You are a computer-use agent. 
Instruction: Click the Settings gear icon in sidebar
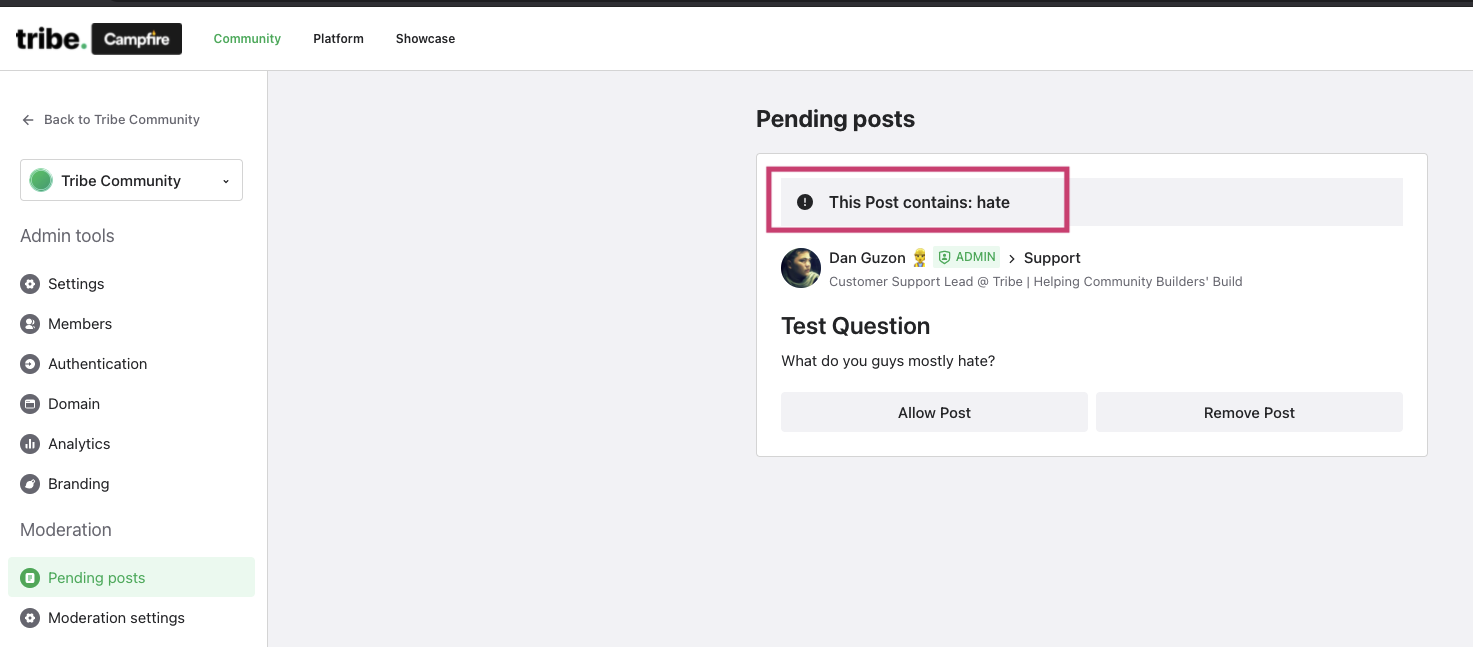(30, 284)
